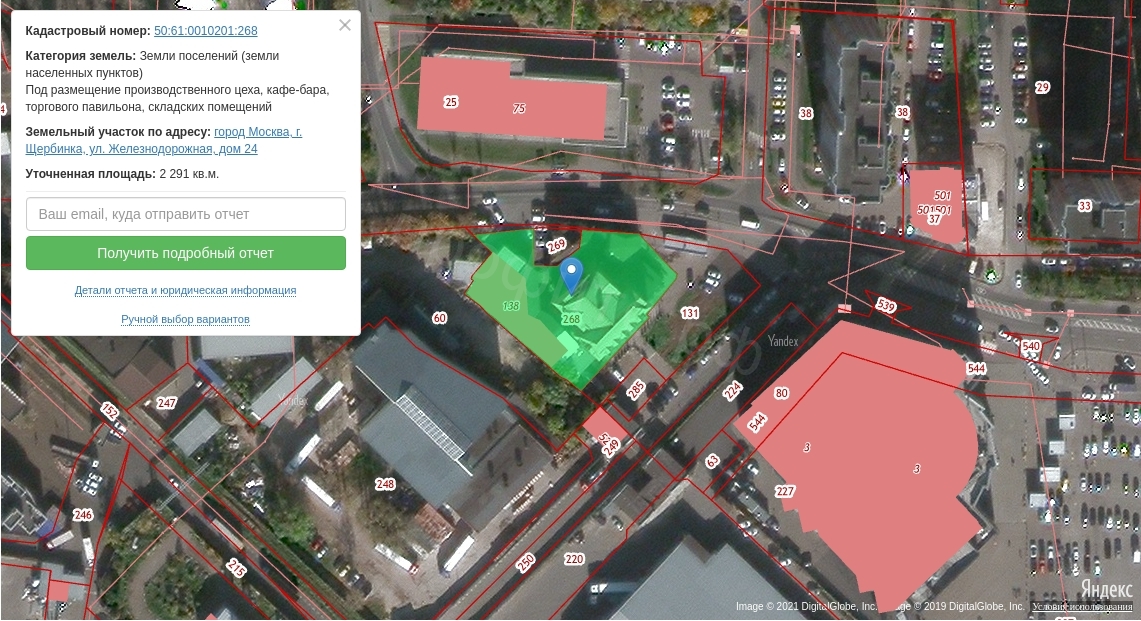Click parcel label 131 on map
Viewport: 1141px width, 621px height.
689,313
